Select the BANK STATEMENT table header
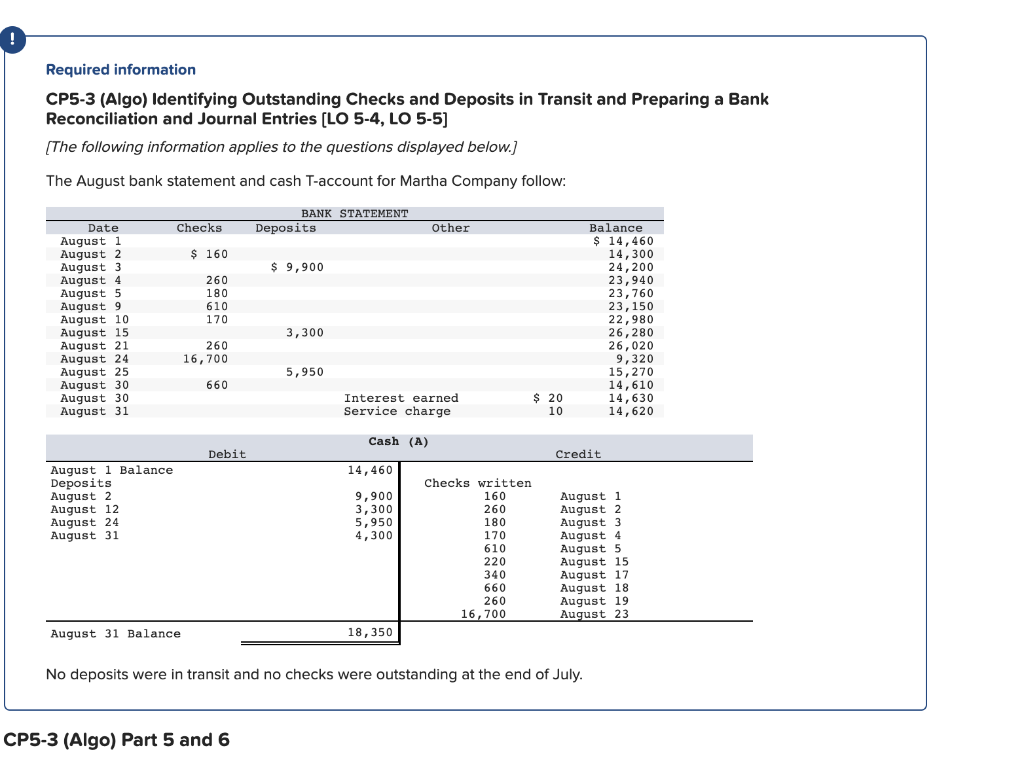1024x767 pixels. (354, 213)
